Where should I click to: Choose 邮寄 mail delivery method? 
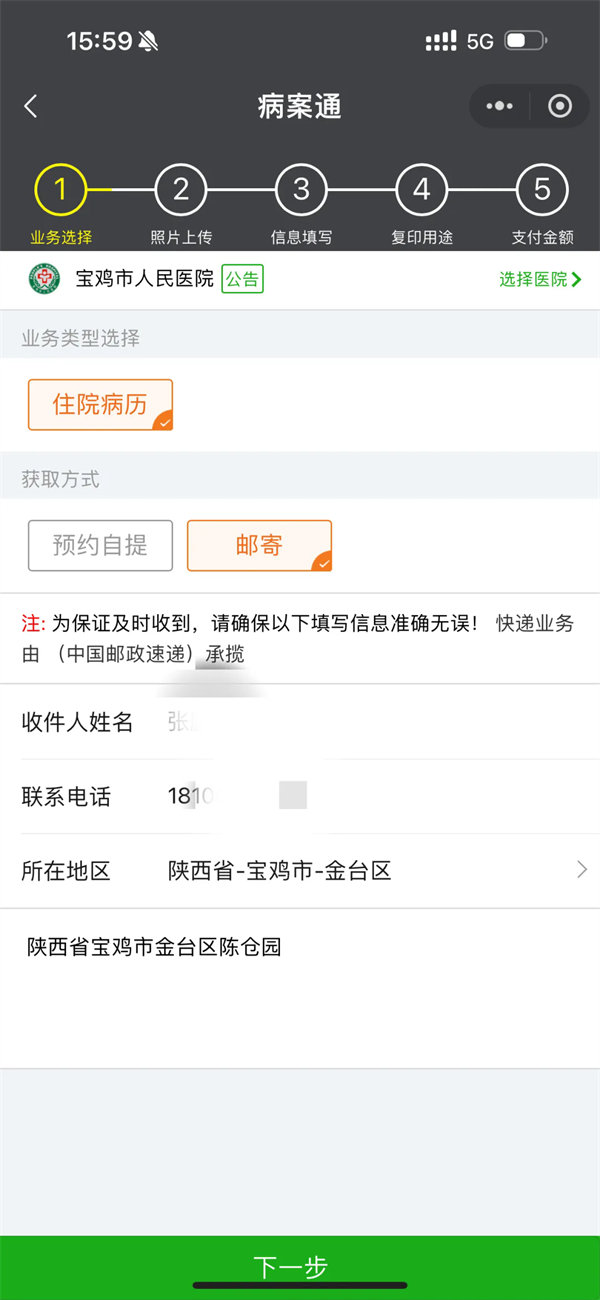point(259,545)
